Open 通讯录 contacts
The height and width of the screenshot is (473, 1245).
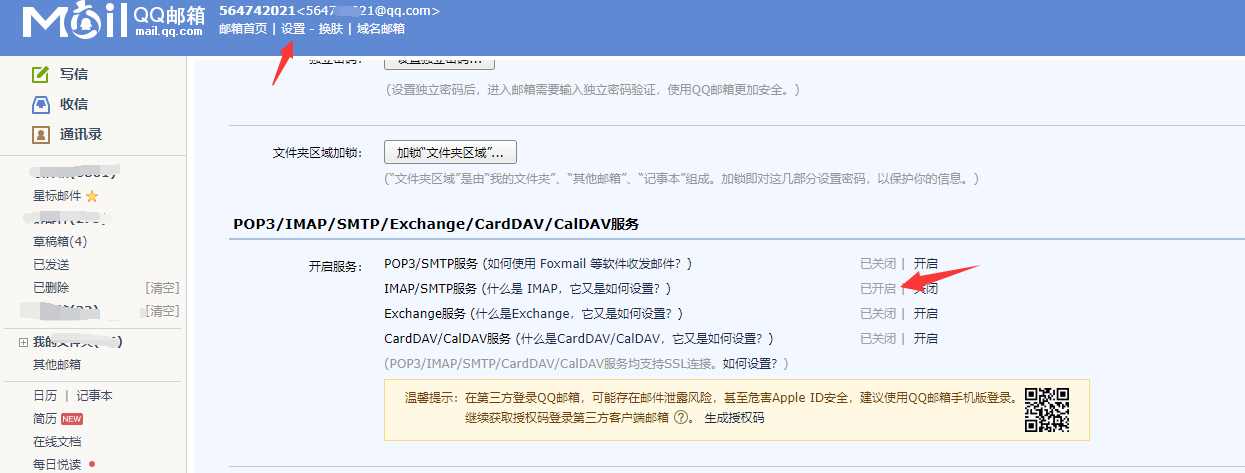80,134
